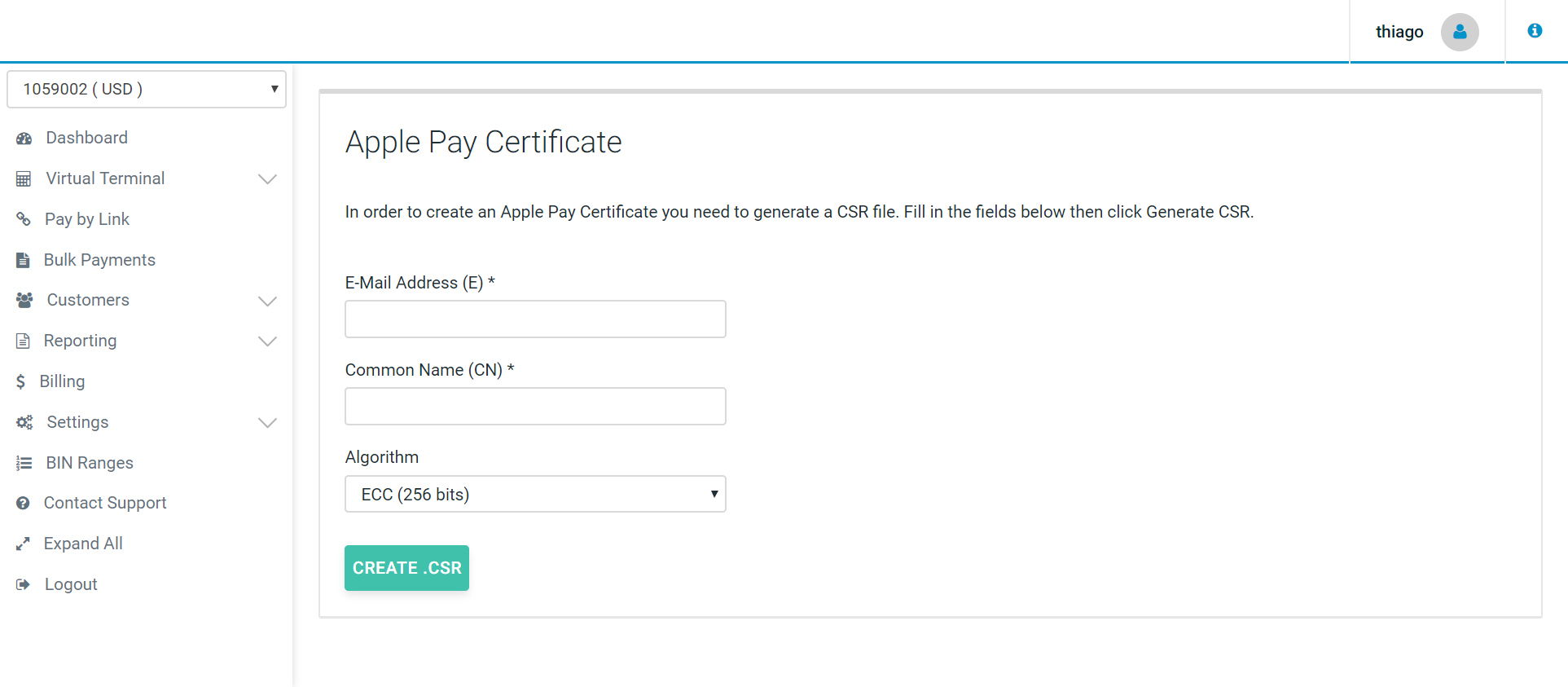Go to the Dashboard menu item
This screenshot has height=687, width=1568.
(x=86, y=138)
